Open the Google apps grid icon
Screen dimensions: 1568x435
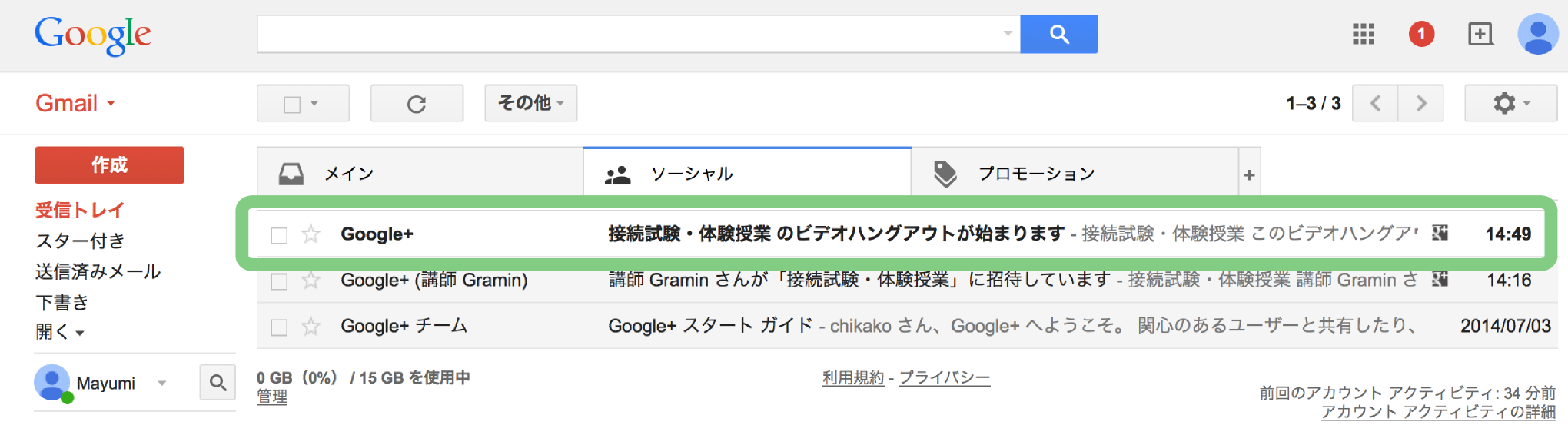coord(1363,34)
